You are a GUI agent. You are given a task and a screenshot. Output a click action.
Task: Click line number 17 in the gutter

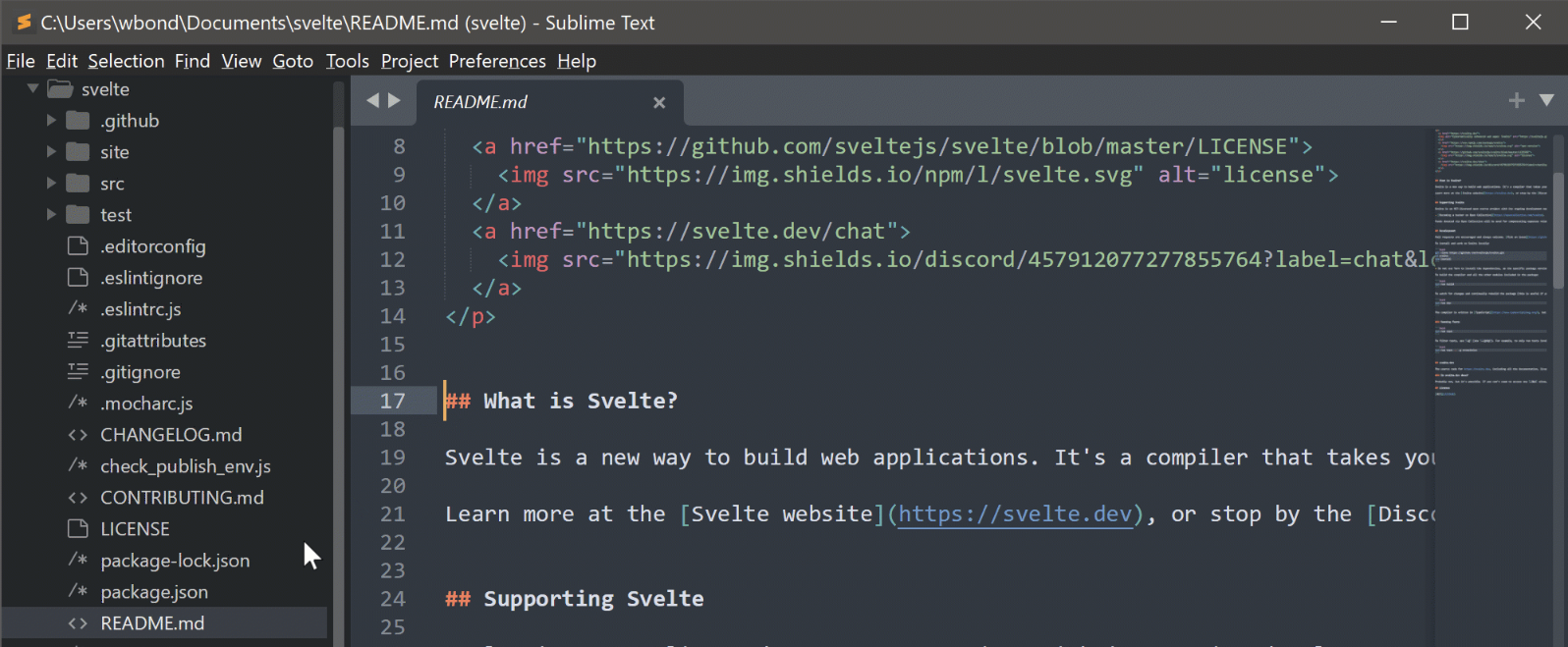point(392,401)
